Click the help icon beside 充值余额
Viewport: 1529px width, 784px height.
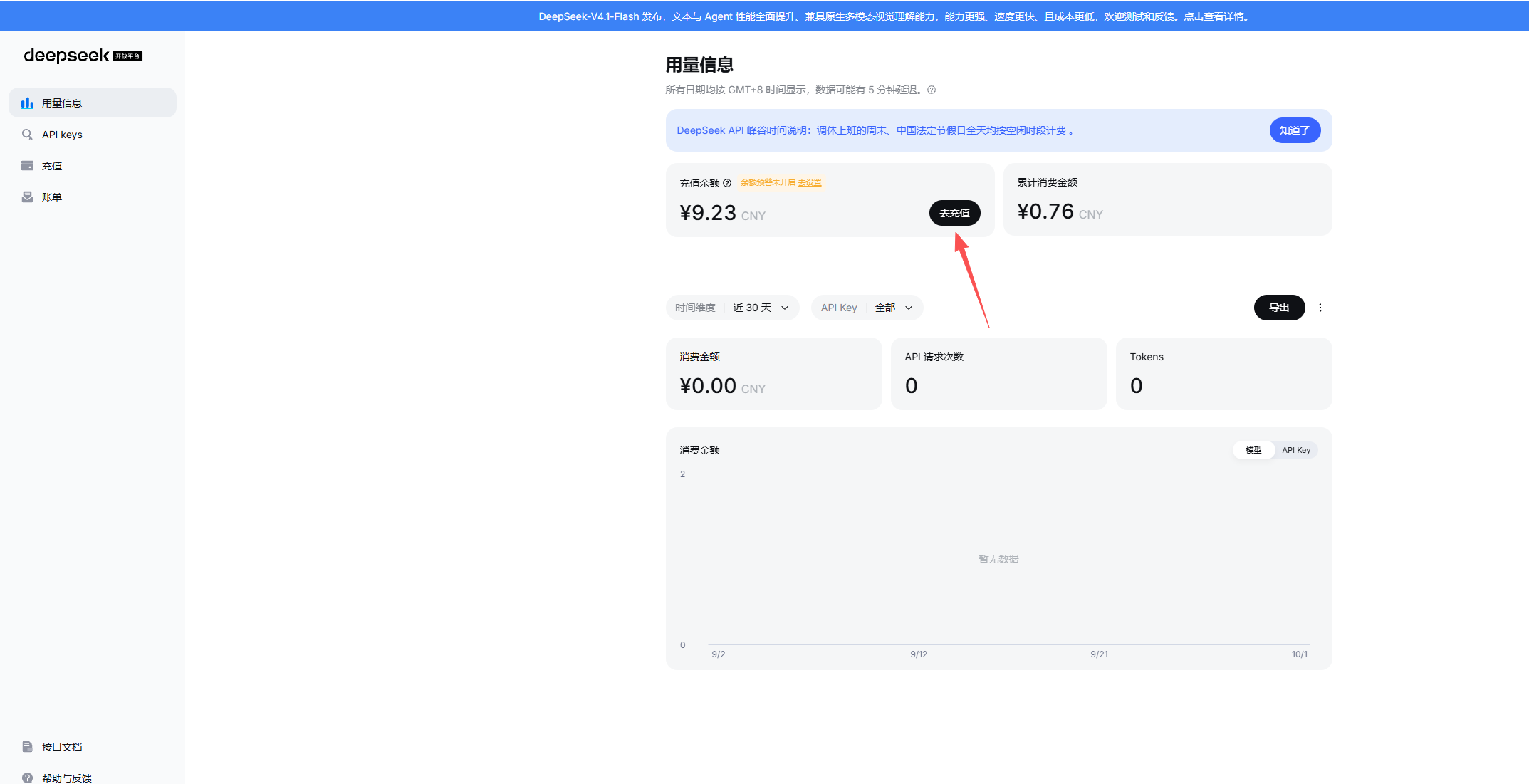tap(727, 183)
